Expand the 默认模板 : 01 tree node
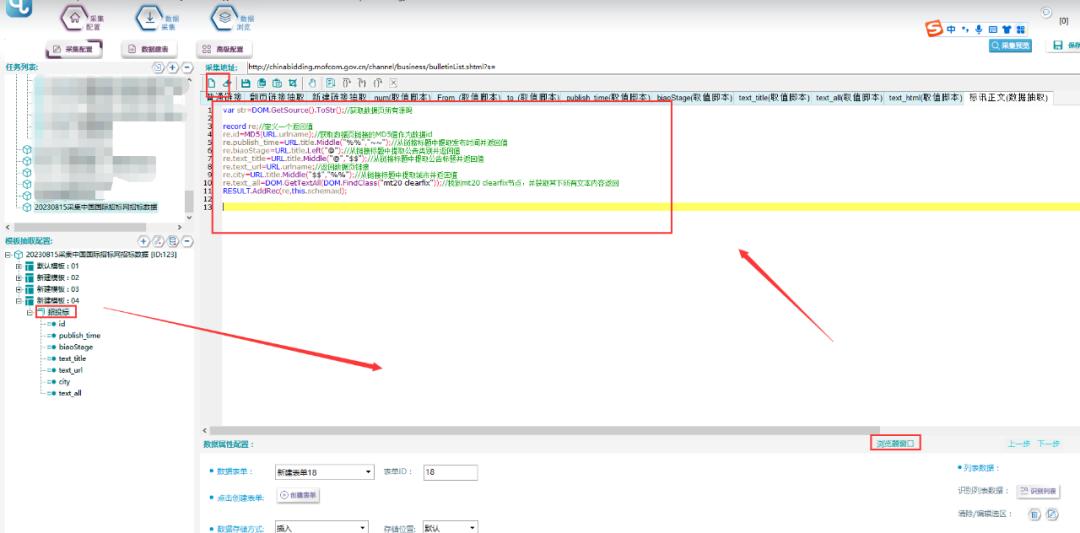Image resolution: width=1080 pixels, height=533 pixels. point(18,267)
